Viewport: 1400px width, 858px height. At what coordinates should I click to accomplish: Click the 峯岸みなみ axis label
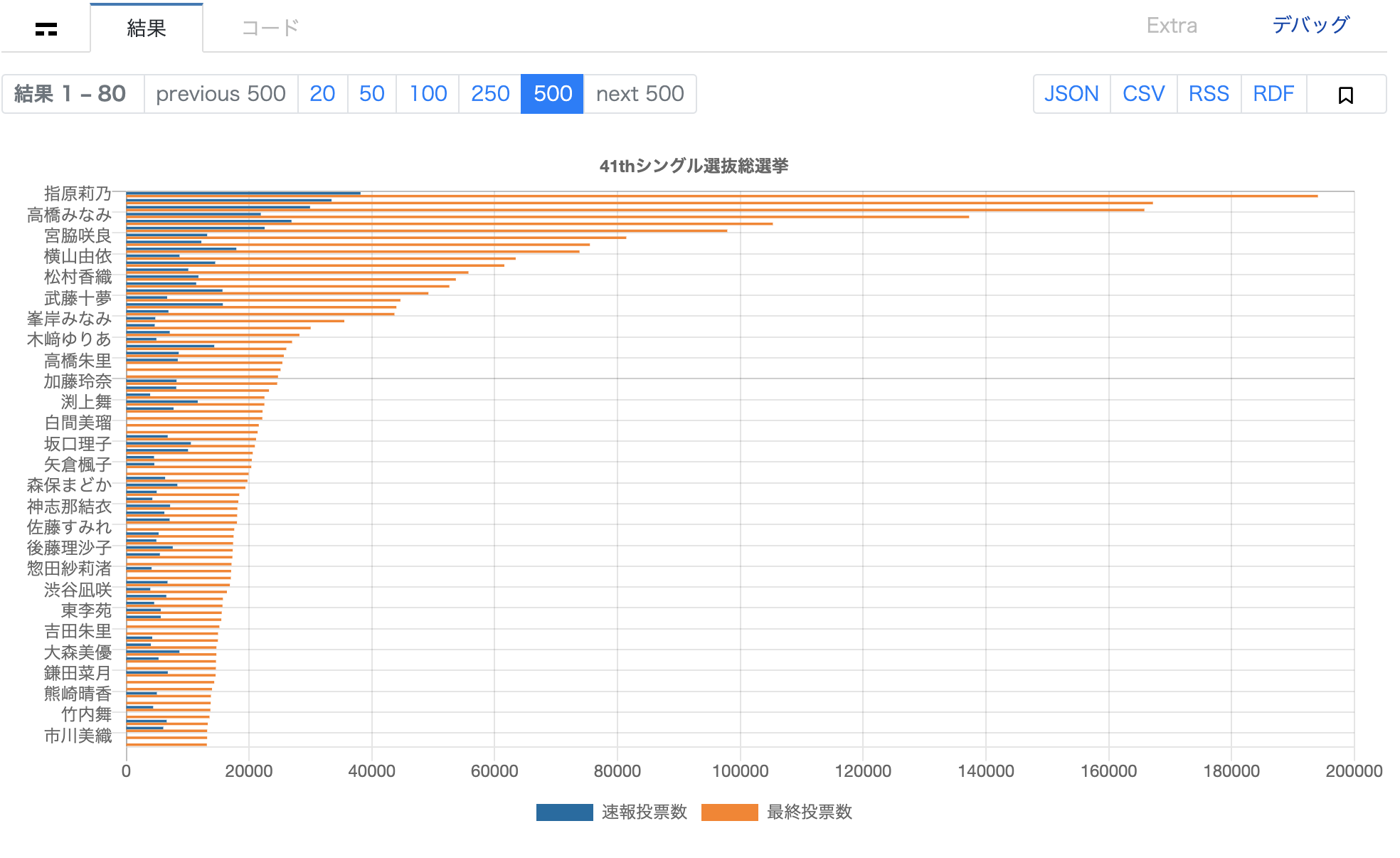[70, 319]
